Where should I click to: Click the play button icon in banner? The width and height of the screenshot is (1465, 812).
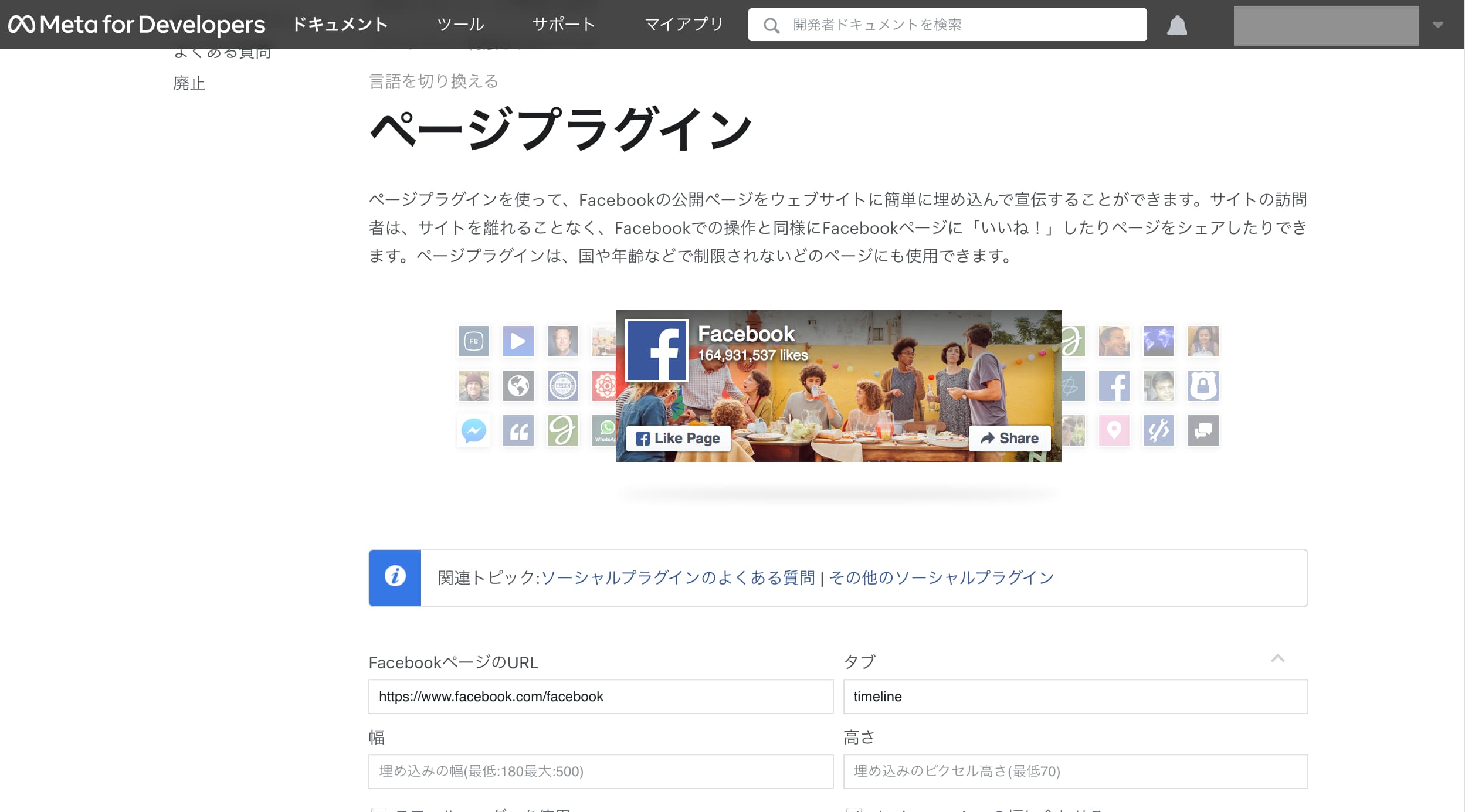(518, 341)
